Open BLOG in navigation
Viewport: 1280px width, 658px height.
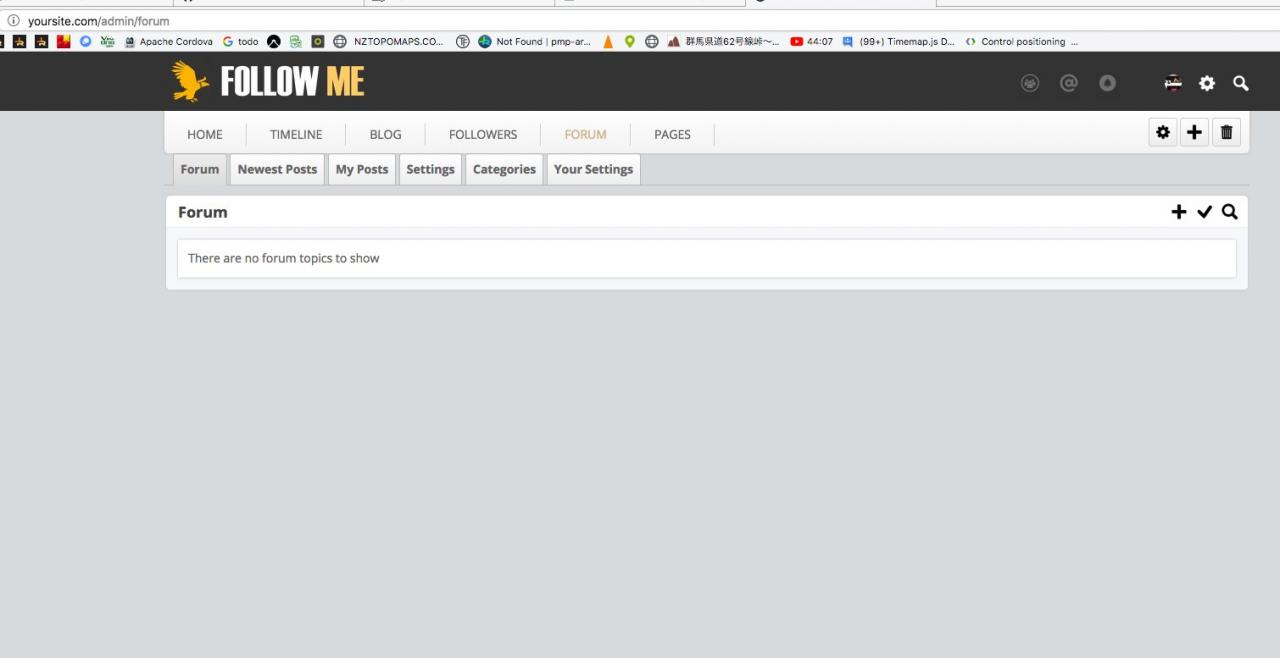(x=385, y=134)
